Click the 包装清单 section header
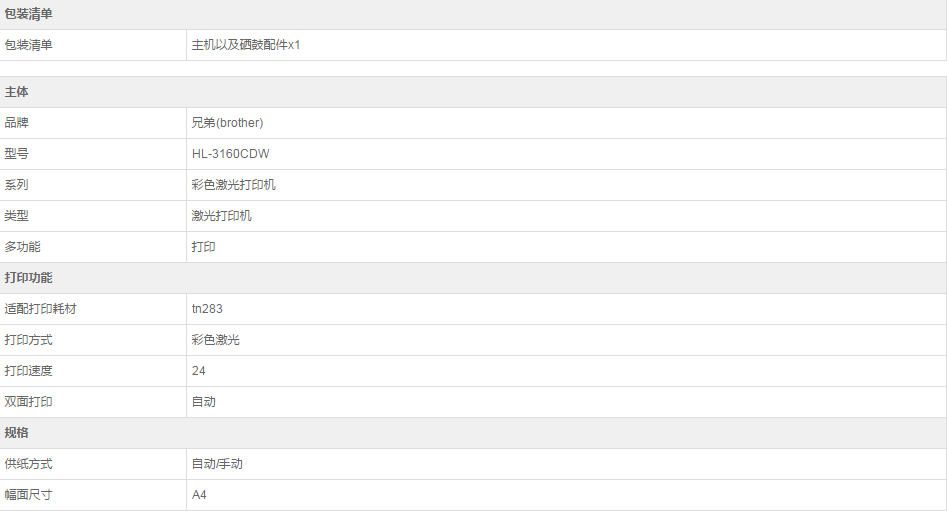Image resolution: width=947 pixels, height=511 pixels. pyautogui.click(x=29, y=14)
